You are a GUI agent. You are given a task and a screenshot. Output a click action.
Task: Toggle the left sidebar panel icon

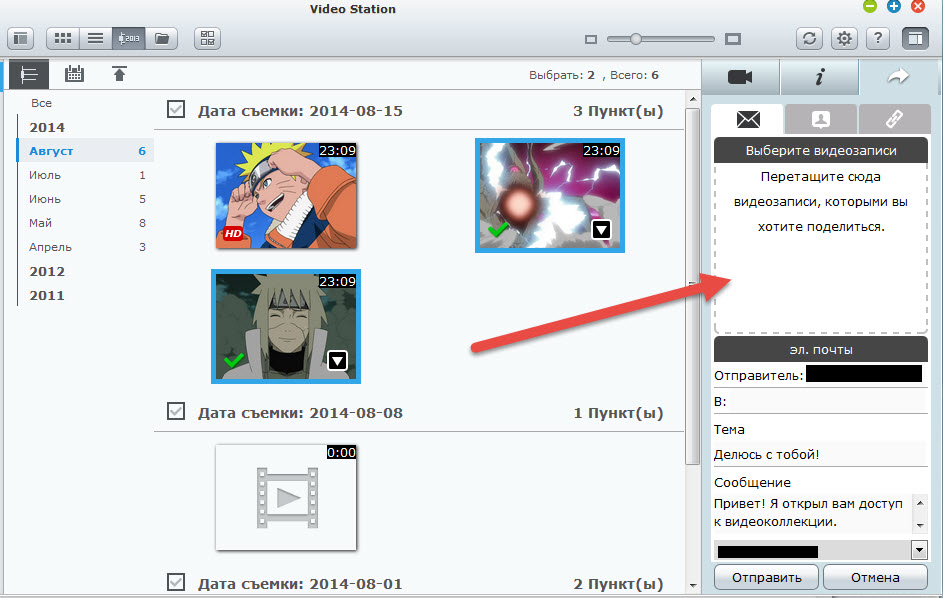[20, 39]
